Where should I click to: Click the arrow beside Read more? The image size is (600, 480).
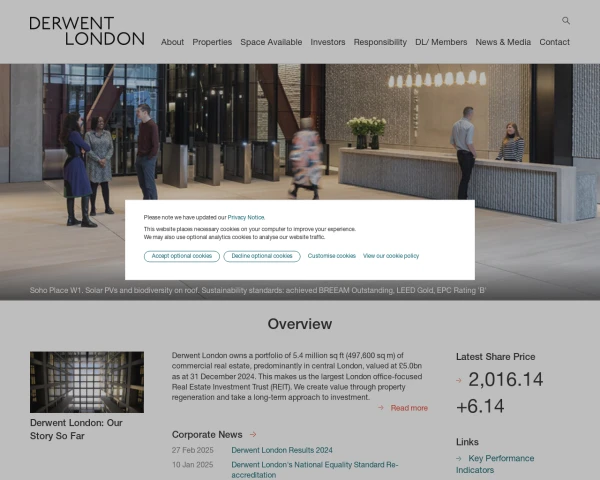coord(381,408)
